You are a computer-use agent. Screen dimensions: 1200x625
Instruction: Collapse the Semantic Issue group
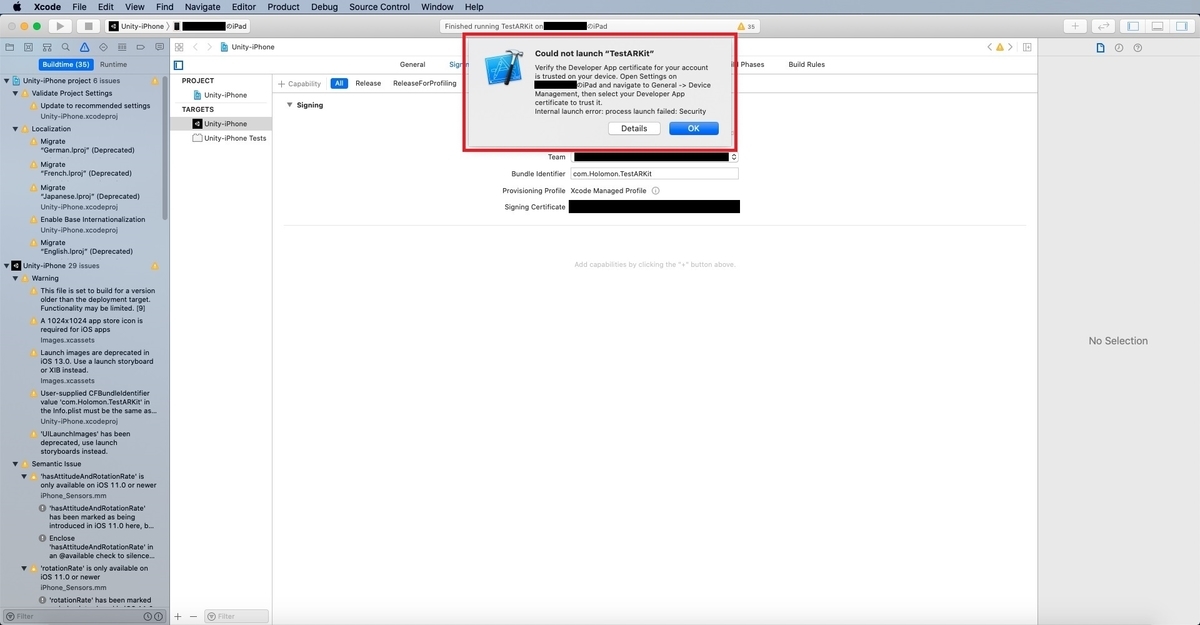(16, 464)
